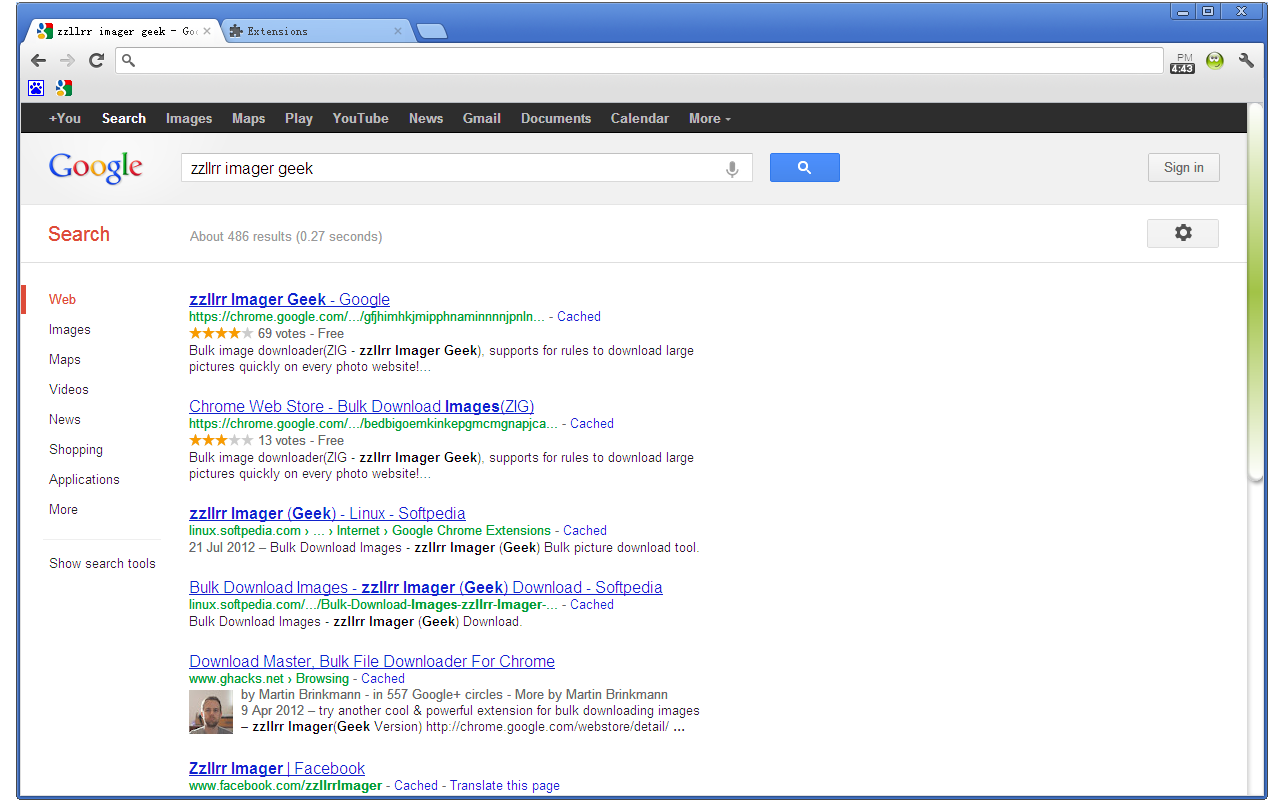Go forward with the browser forward arrow
The width and height of the screenshot is (1280, 800).
click(67, 60)
